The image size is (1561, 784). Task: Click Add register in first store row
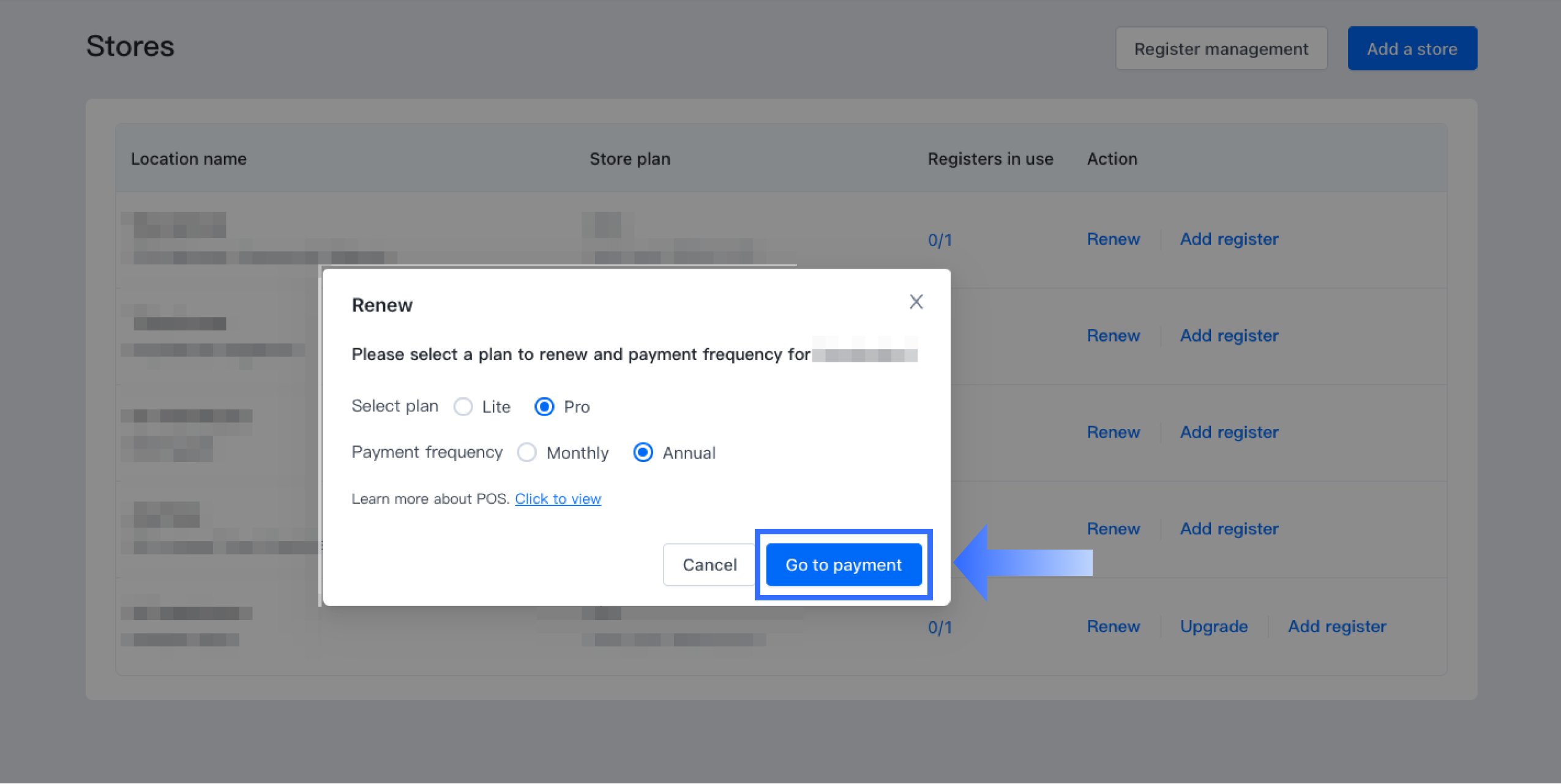[x=1229, y=239]
